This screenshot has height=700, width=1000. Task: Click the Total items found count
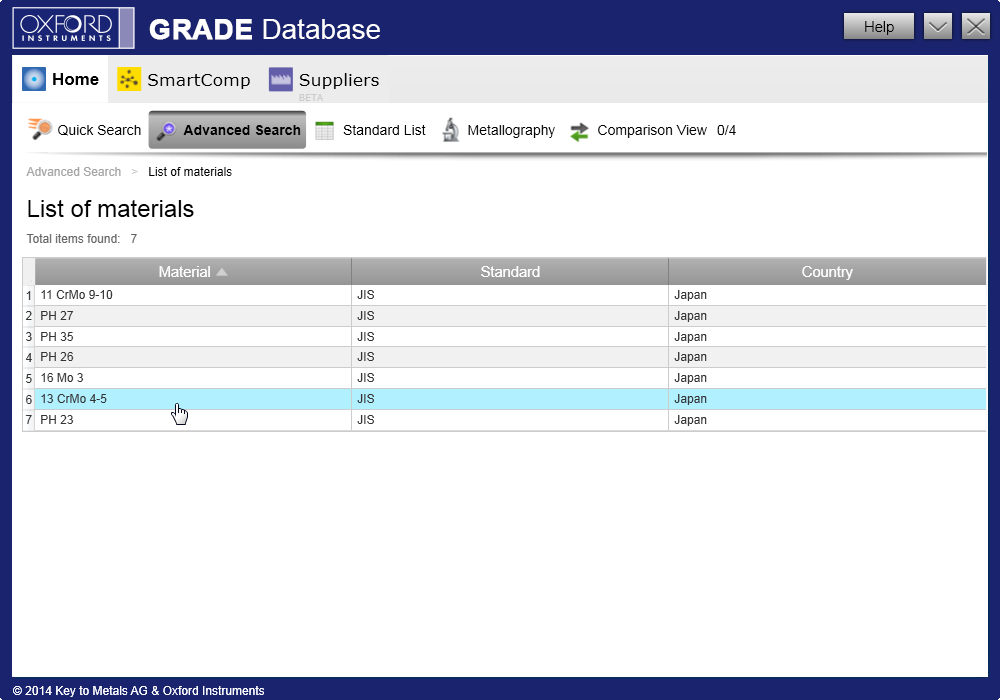133,238
